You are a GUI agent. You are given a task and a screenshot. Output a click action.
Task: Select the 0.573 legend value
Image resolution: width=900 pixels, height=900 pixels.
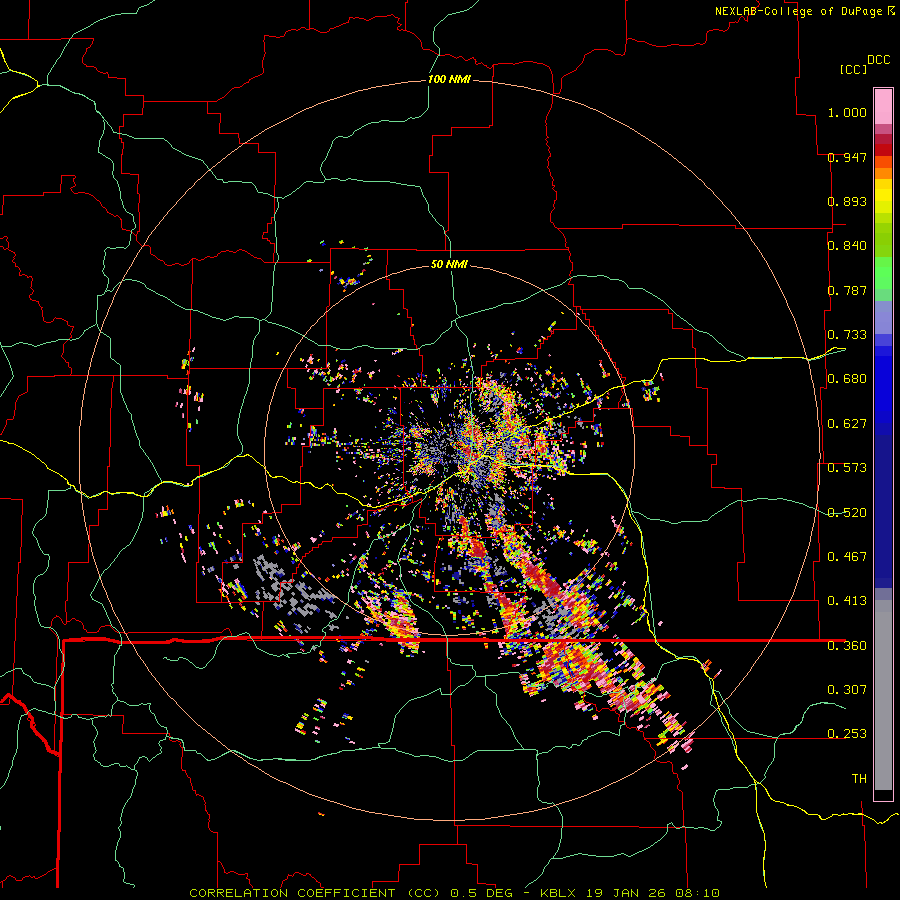coord(847,468)
